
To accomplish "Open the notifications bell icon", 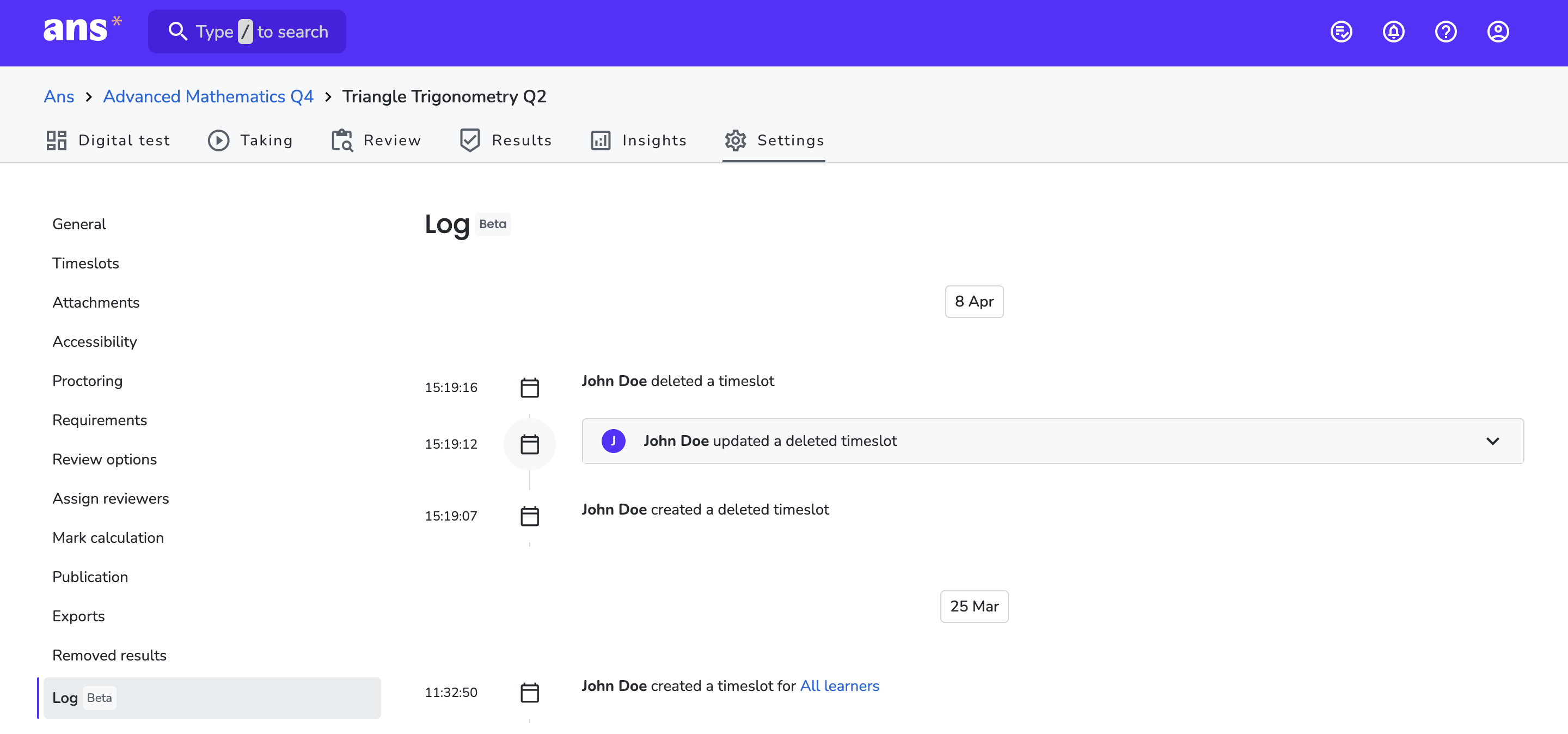I will click(x=1393, y=32).
